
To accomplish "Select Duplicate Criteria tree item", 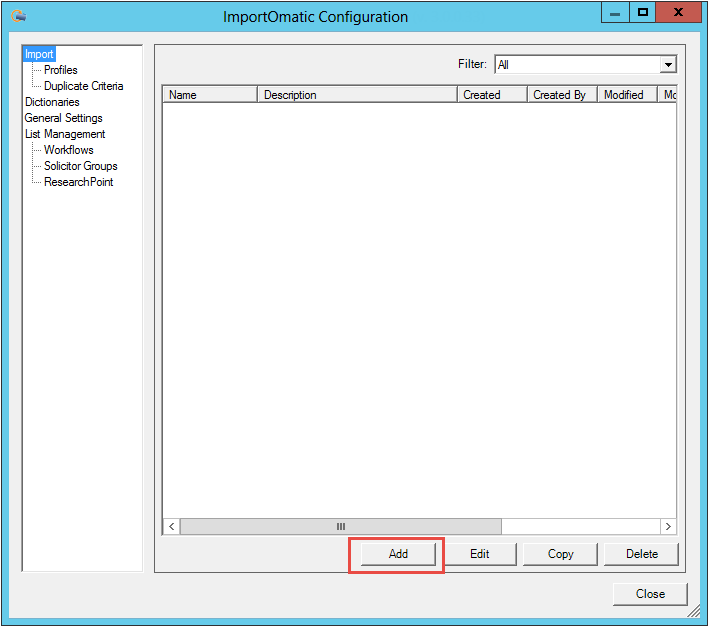I will pos(83,86).
